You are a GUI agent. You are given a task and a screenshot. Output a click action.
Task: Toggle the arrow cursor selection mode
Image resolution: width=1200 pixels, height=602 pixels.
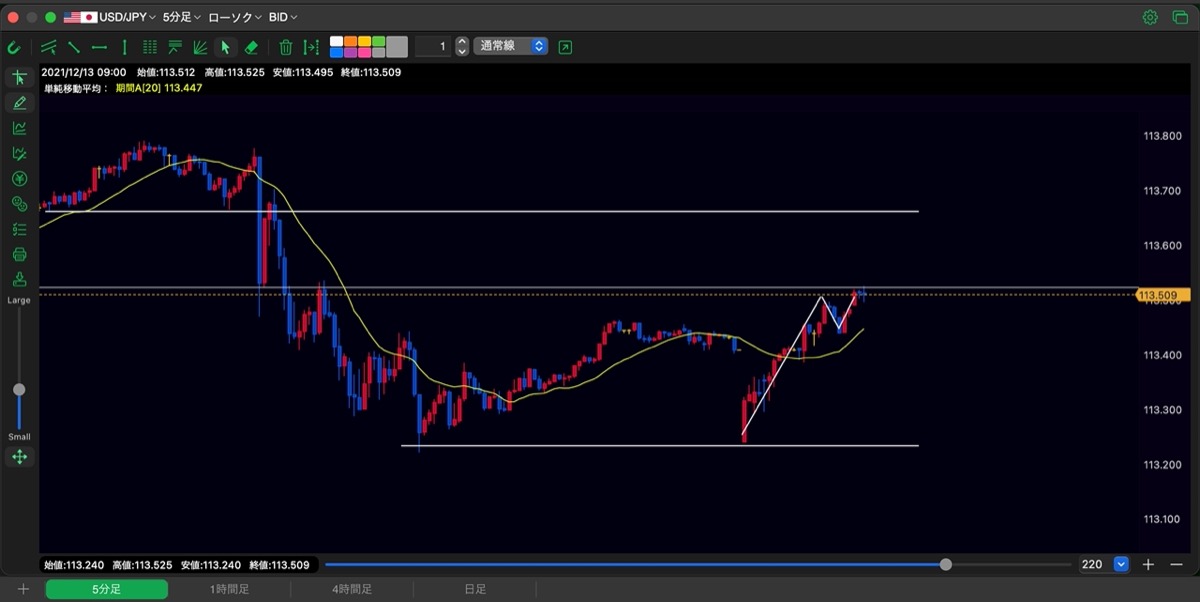coord(225,47)
